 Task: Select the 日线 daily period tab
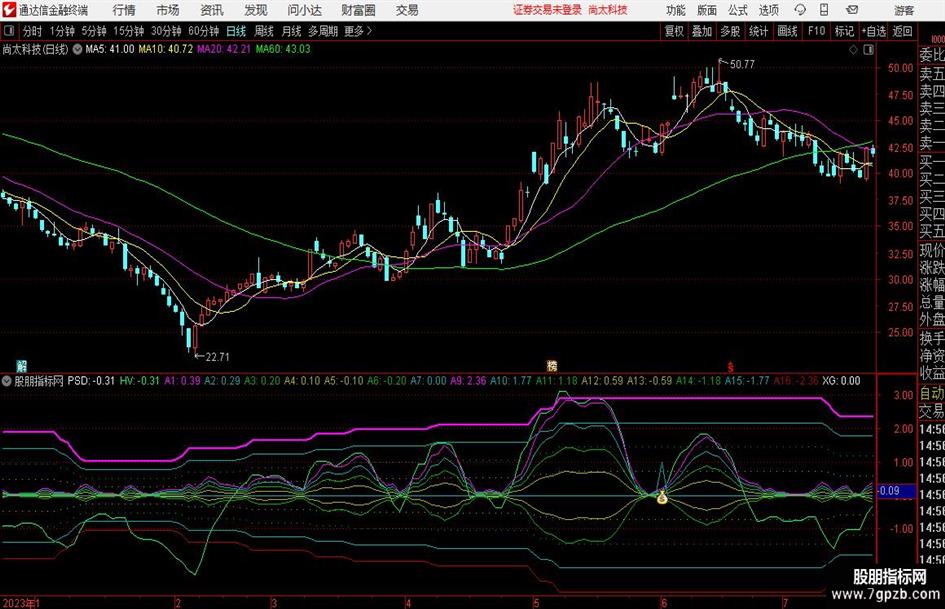click(x=236, y=31)
